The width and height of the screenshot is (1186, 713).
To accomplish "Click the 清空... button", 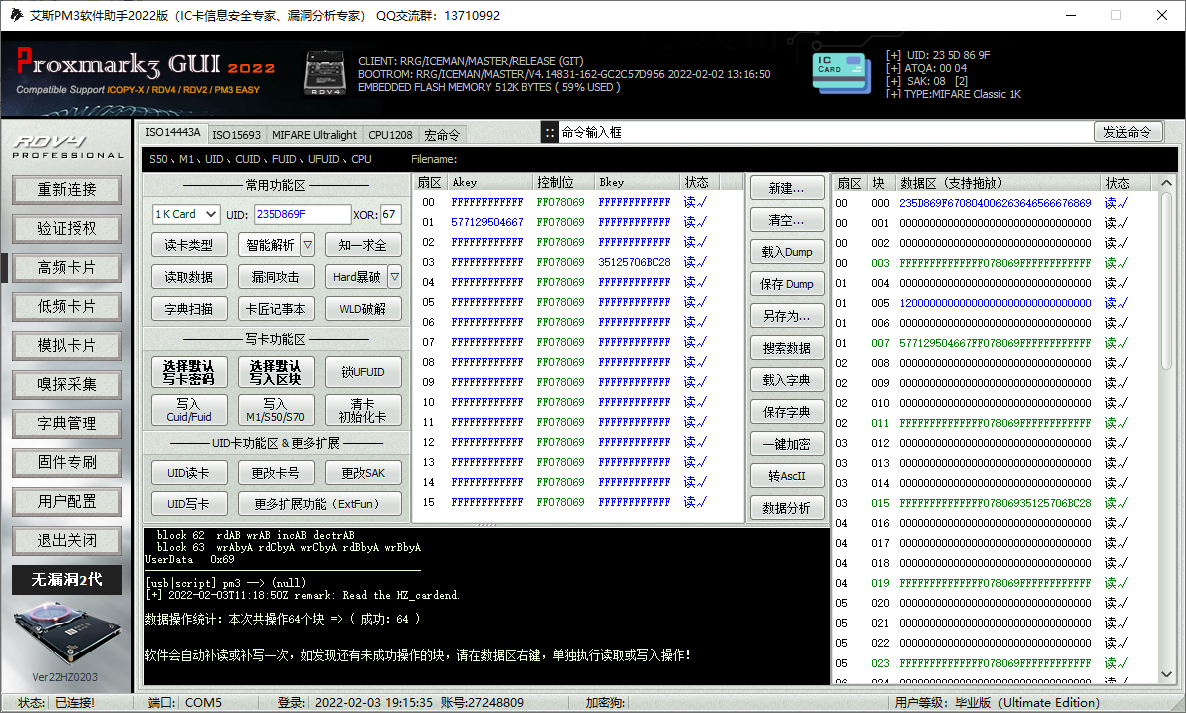I will (x=787, y=220).
